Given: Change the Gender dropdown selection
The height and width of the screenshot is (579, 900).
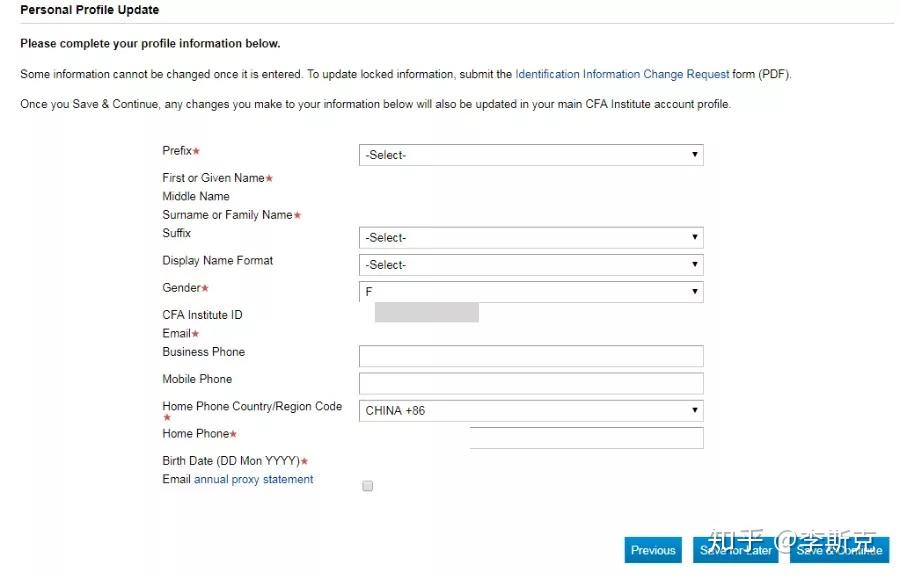Looking at the screenshot, I should pos(530,292).
